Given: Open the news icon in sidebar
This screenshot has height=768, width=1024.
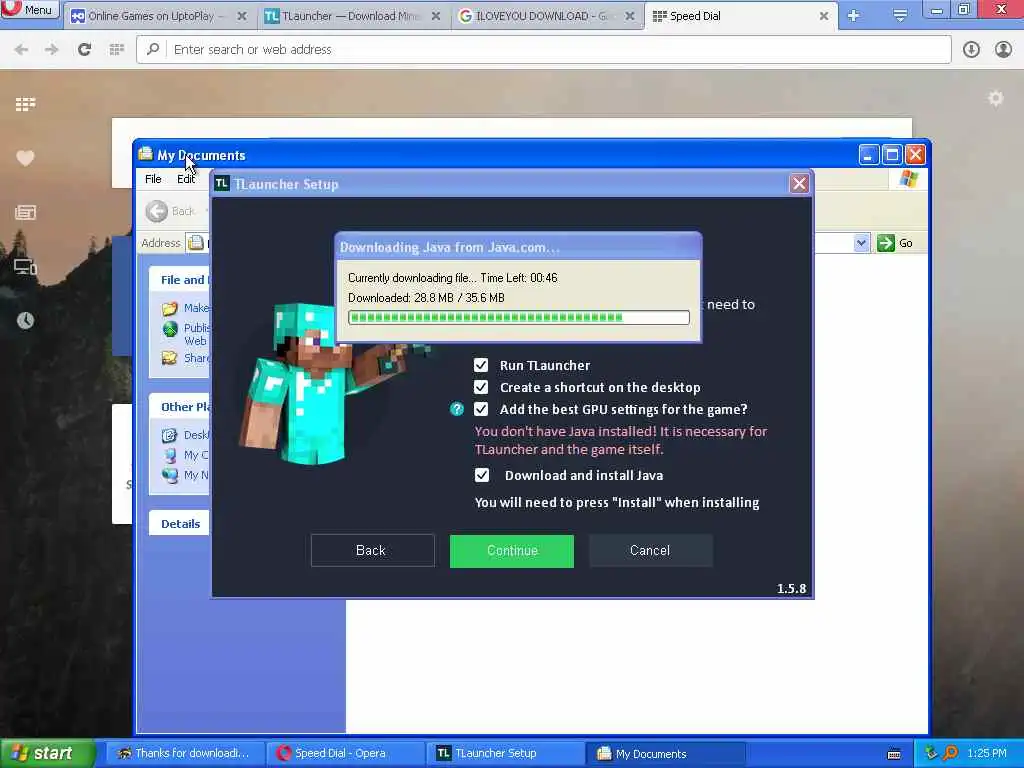Looking at the screenshot, I should pos(25,212).
